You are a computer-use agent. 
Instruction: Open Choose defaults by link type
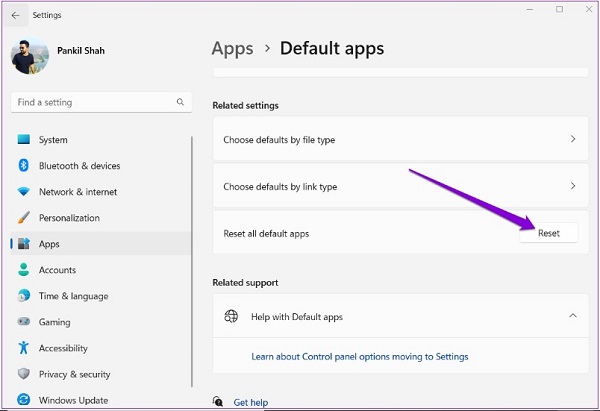click(400, 186)
